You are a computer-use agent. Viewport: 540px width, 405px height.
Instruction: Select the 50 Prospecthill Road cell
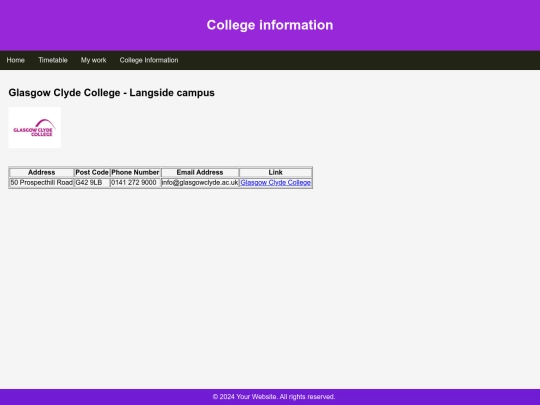(42, 183)
